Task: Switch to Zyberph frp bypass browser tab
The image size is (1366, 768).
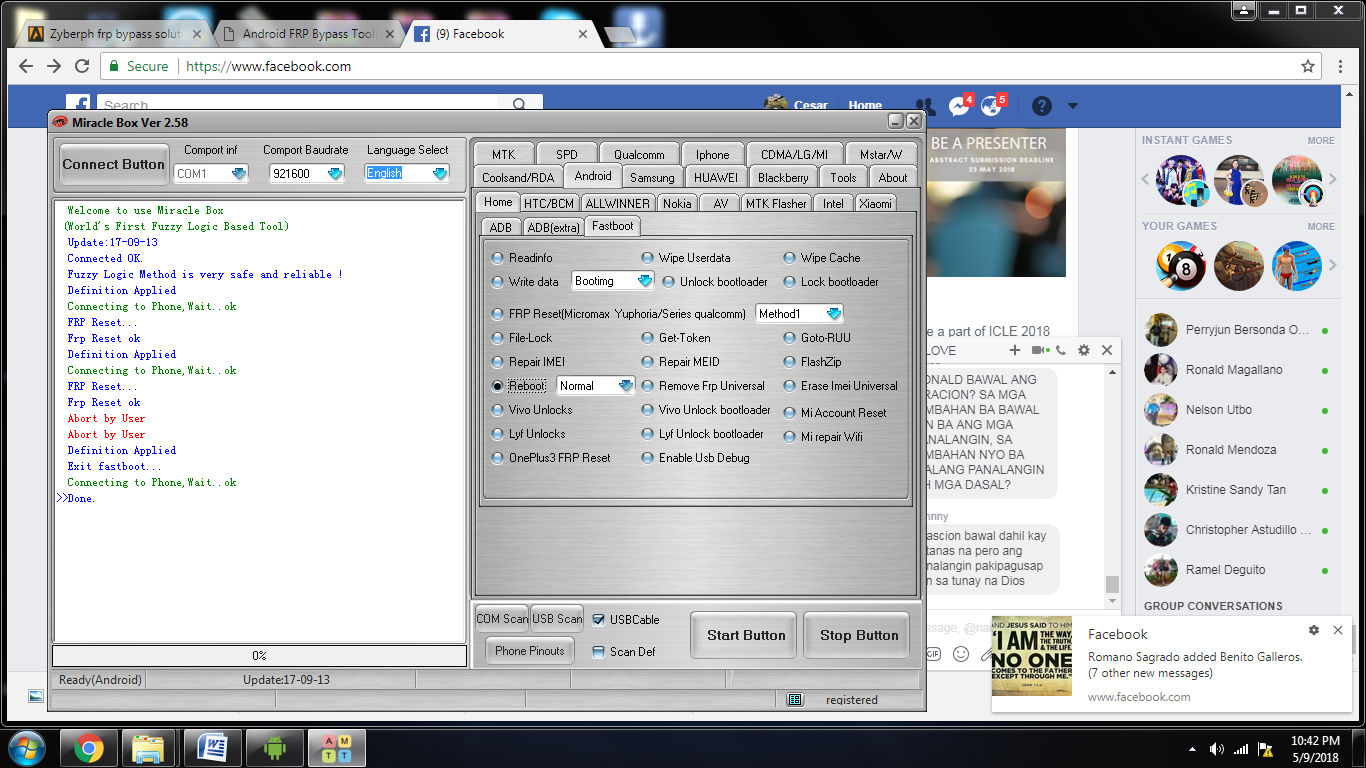Action: point(114,34)
